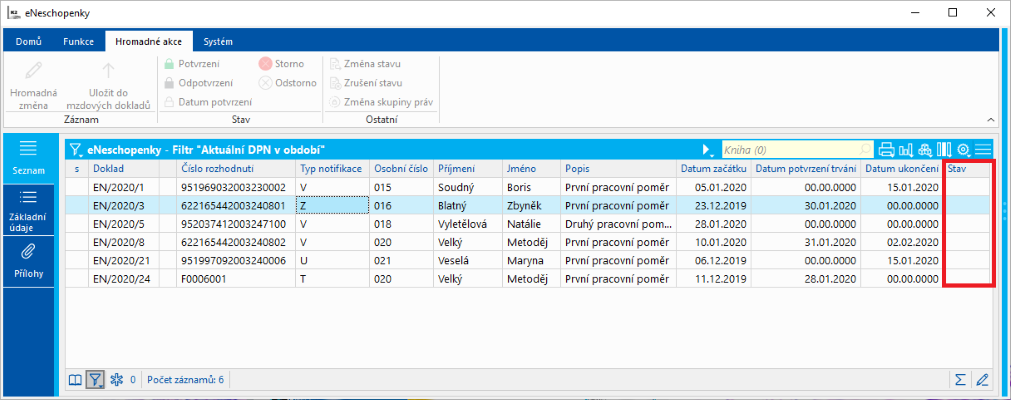Open the play arrow dropdown beside Kniha
This screenshot has height=400, width=1011.
click(707, 150)
